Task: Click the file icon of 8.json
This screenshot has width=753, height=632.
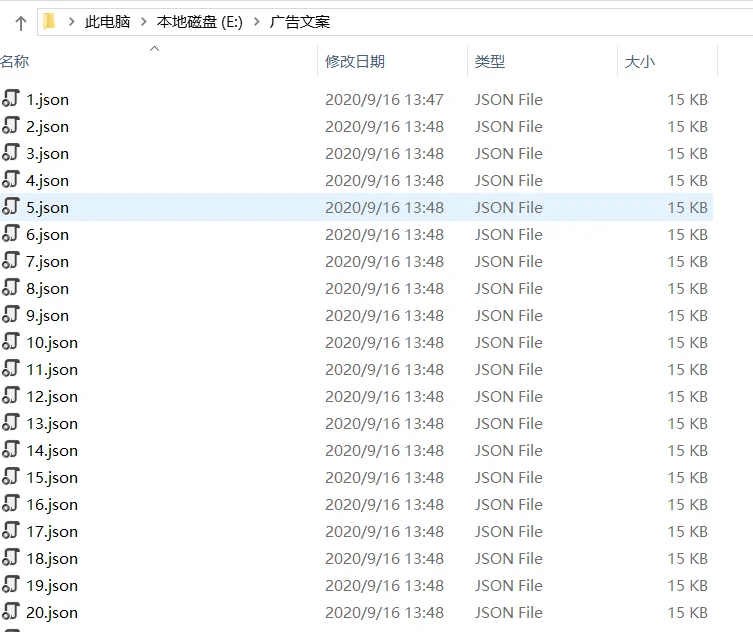Action: coord(11,287)
